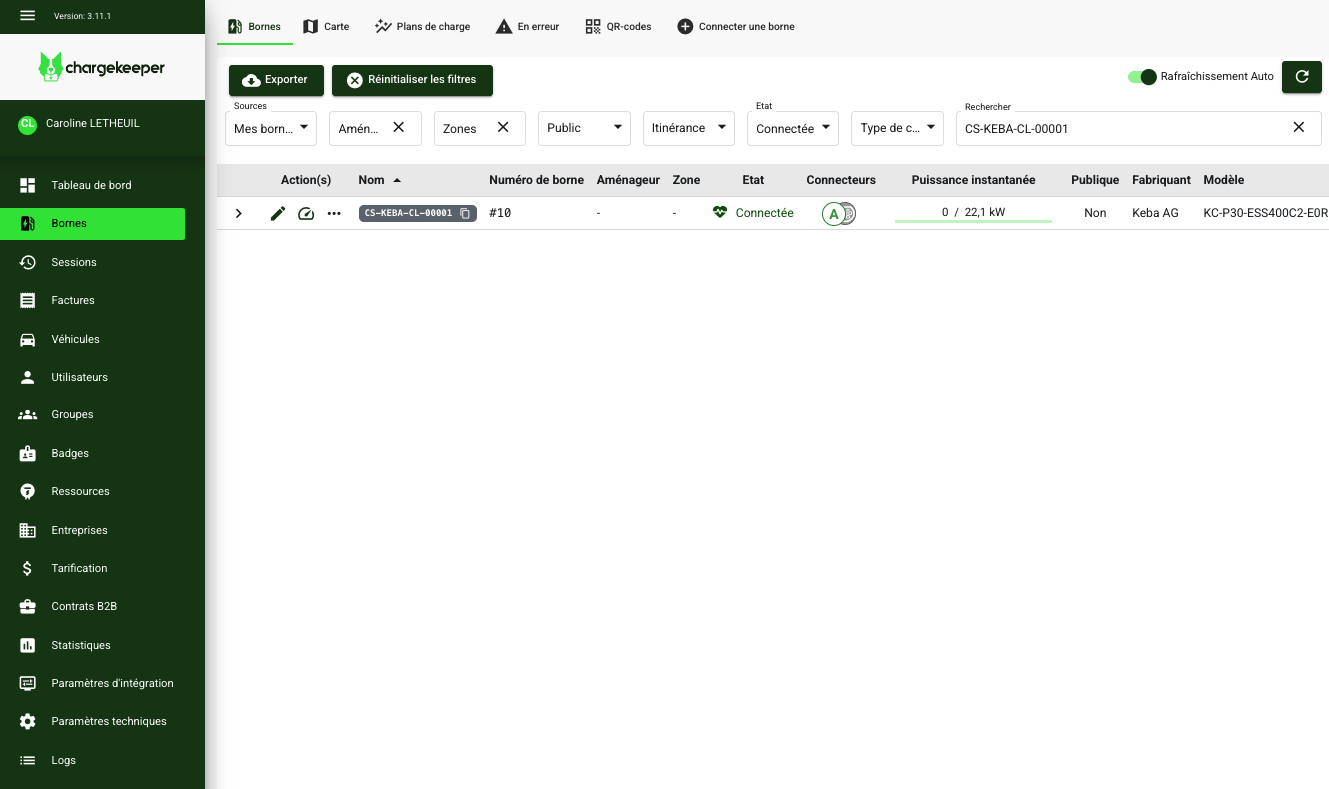Image resolution: width=1329 pixels, height=789 pixels.
Task: Click the instantaneous power progress bar
Action: 973,221
